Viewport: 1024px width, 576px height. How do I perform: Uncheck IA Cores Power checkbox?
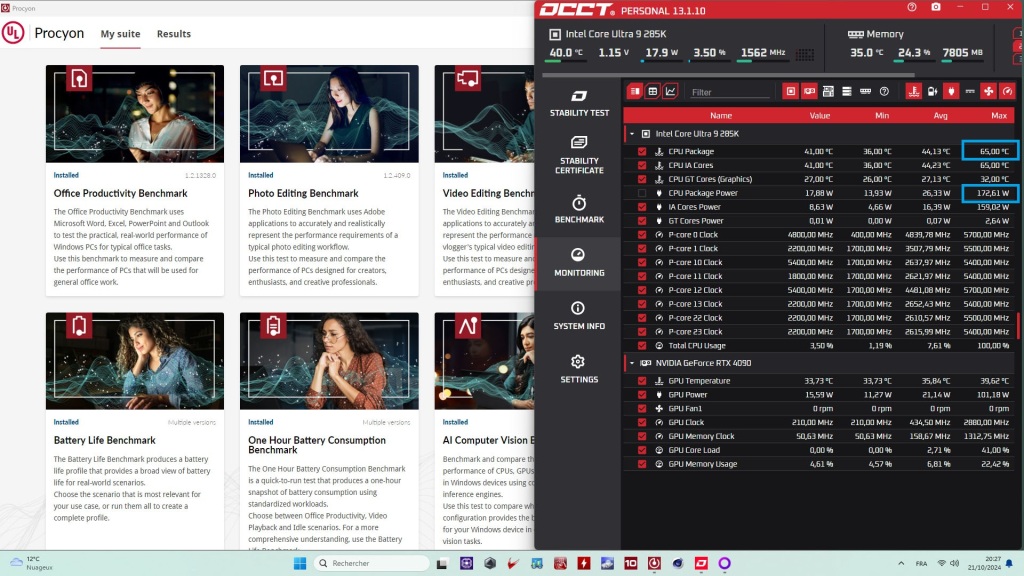[642, 206]
